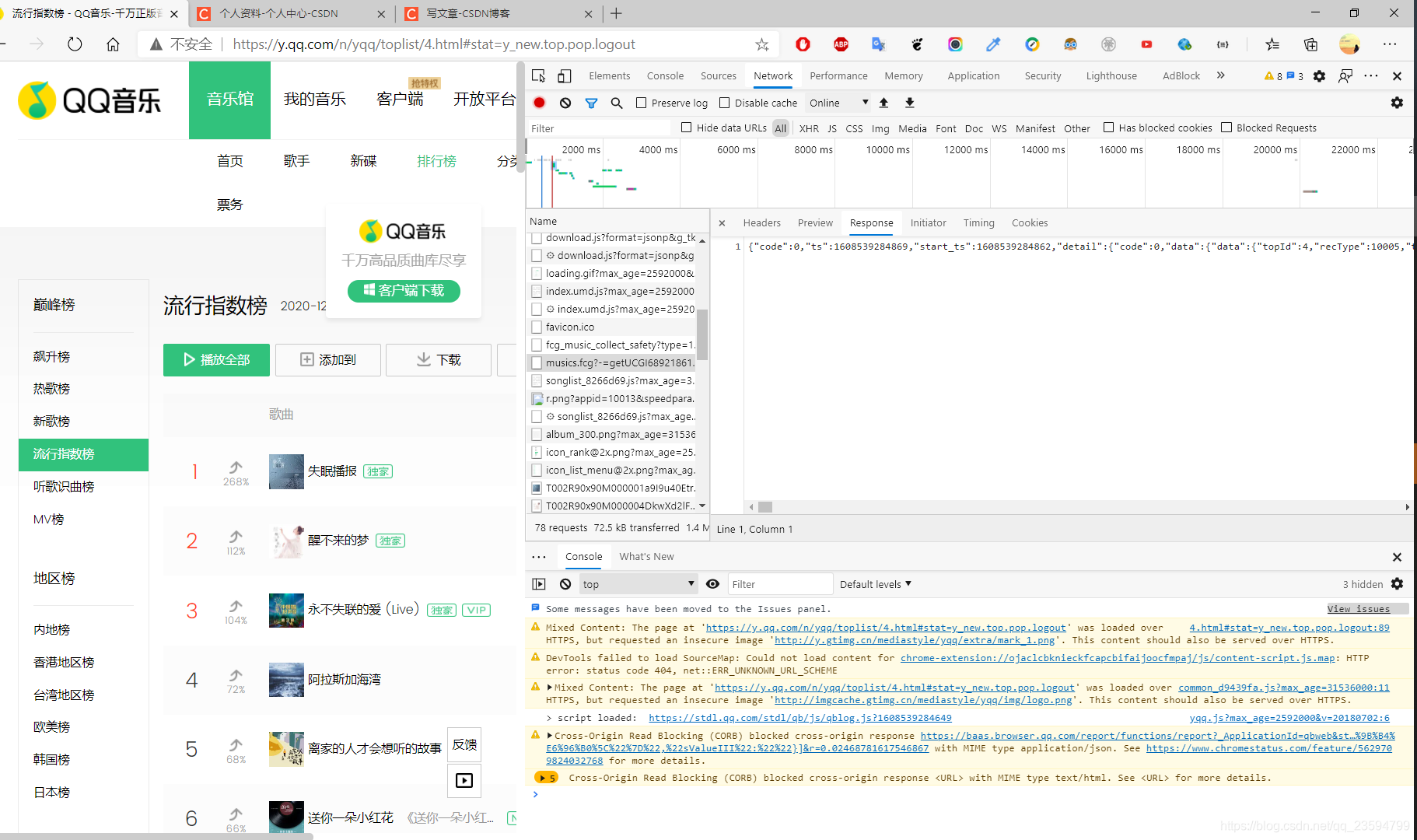1417x840 pixels.
Task: Check the loading.gif request row checkbox
Action: click(537, 273)
